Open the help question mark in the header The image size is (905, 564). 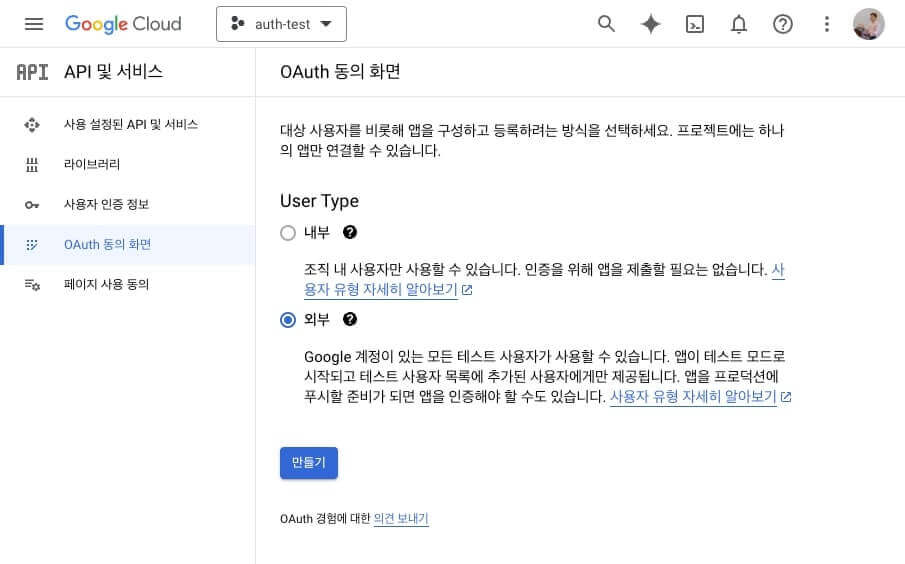783,24
